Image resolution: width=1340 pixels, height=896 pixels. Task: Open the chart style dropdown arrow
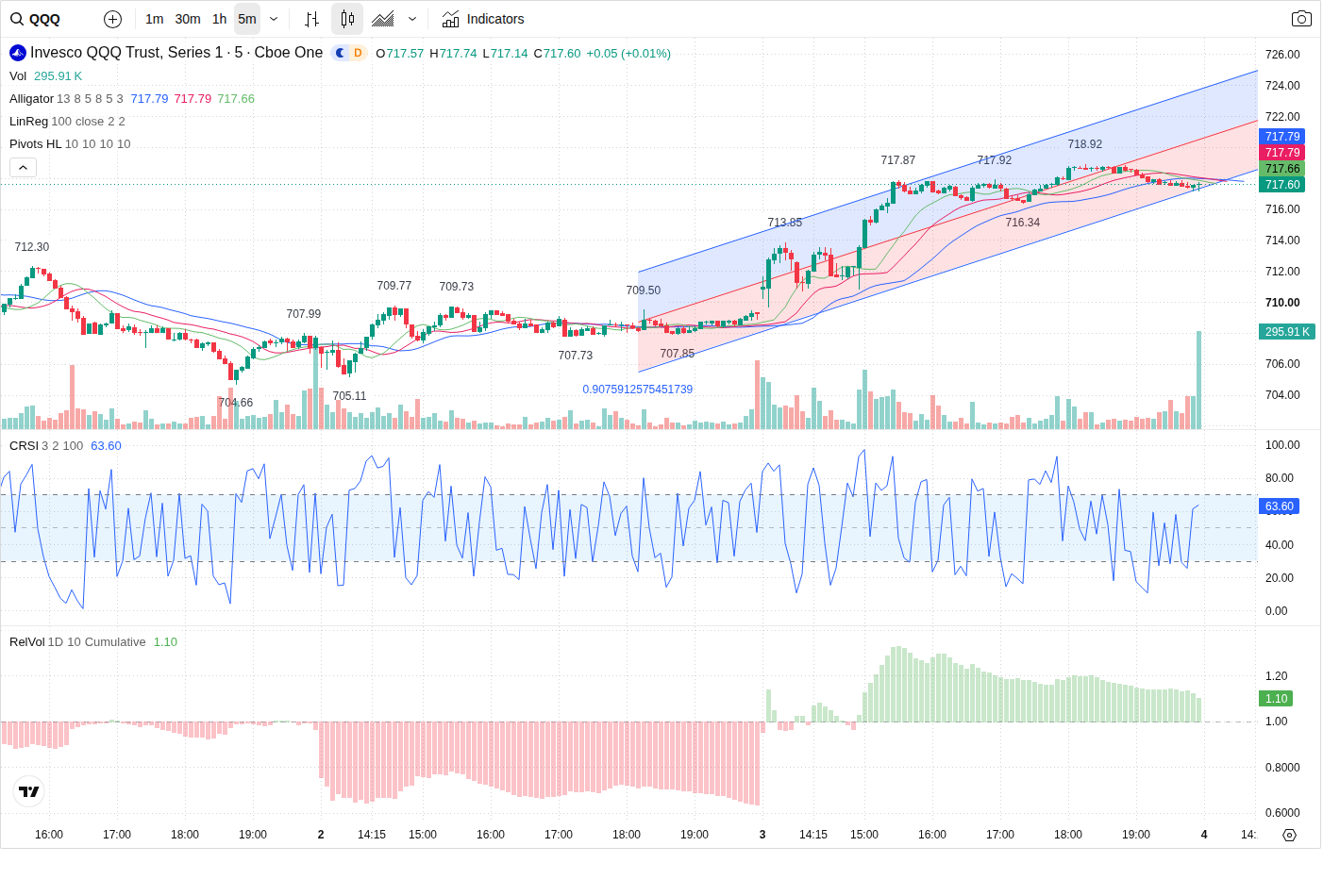412,19
